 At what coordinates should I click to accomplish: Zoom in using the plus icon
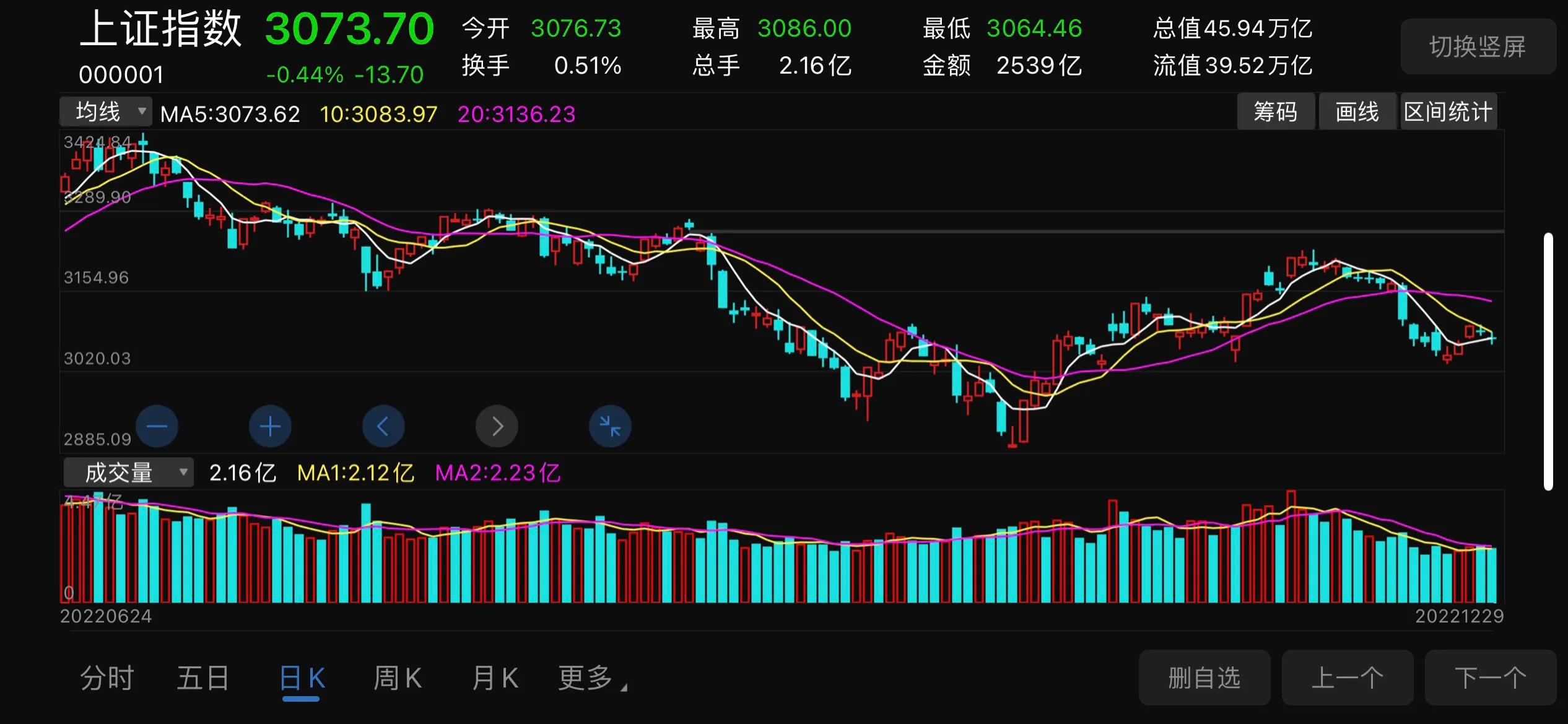[269, 426]
